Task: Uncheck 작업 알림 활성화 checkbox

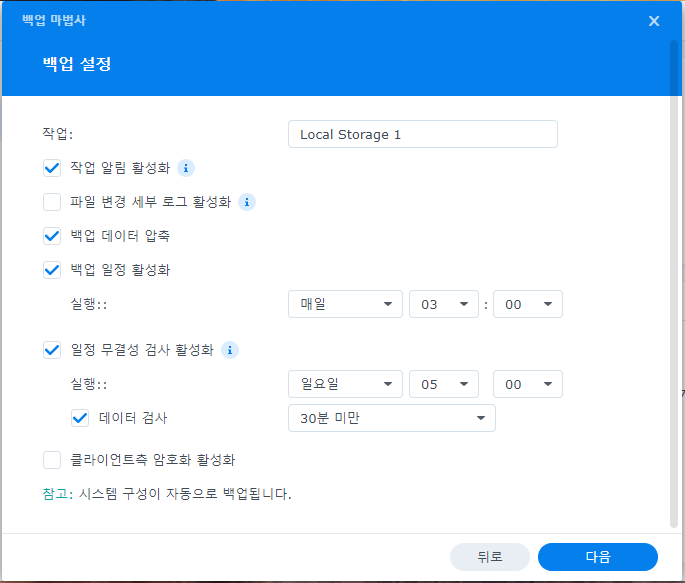Action: pos(52,168)
